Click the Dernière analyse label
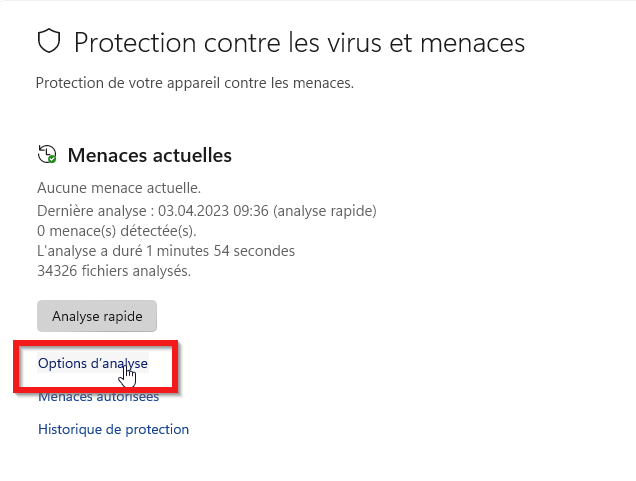Image resolution: width=636 pixels, height=481 pixels. click(90, 210)
